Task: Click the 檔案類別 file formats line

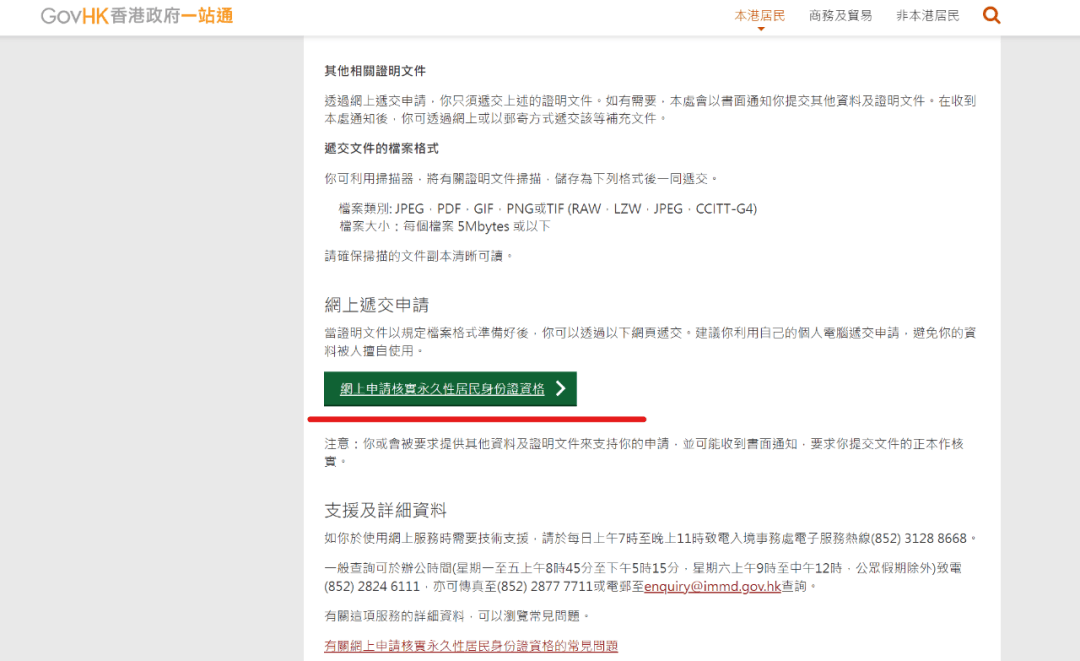Action: pos(547,209)
